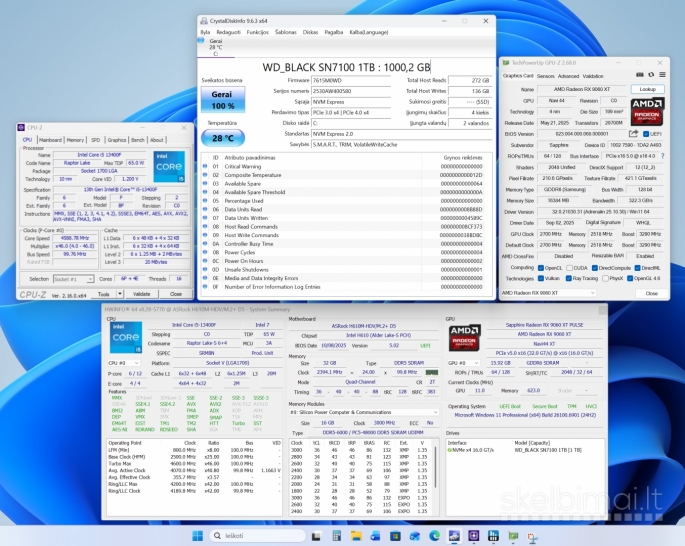
Task: Open the Byla menu in CrystalDiskInfo
Action: click(x=205, y=32)
